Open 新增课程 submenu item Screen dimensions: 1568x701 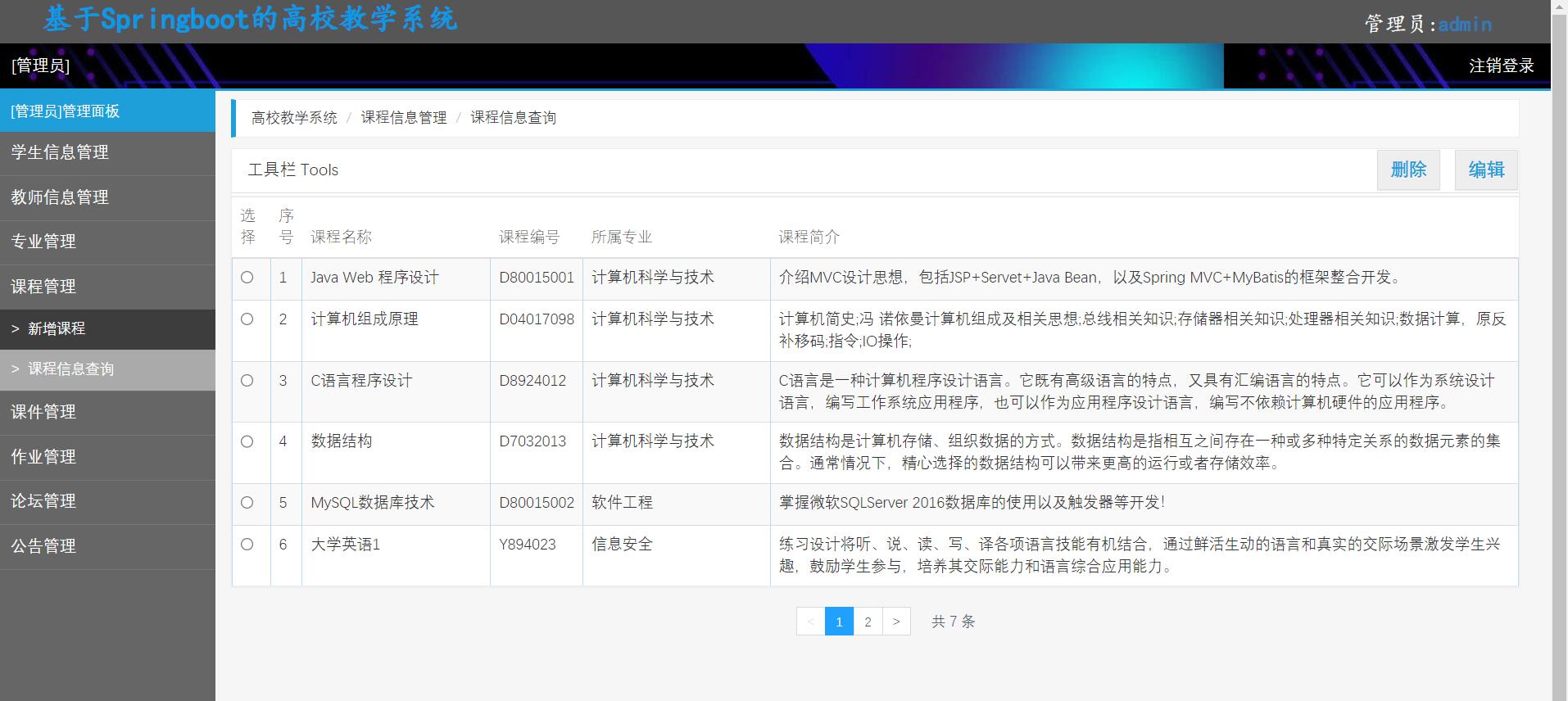[107, 329]
